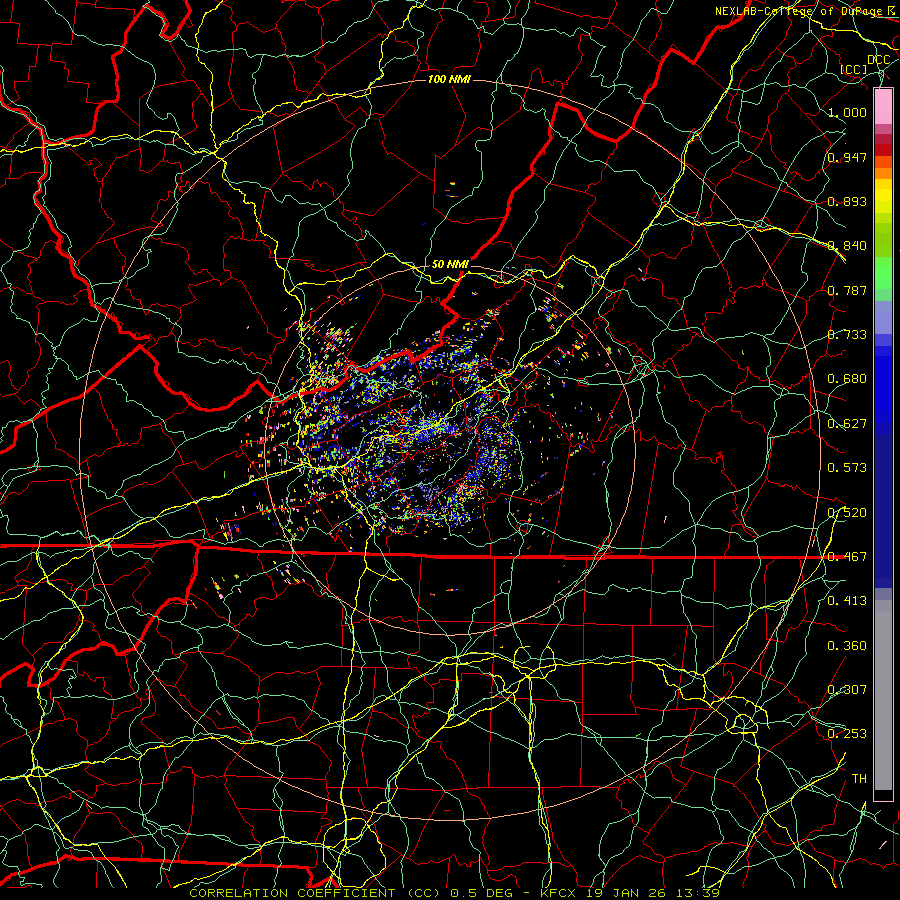Click the 0.893 scale value
The width and height of the screenshot is (900, 900).
coord(847,201)
